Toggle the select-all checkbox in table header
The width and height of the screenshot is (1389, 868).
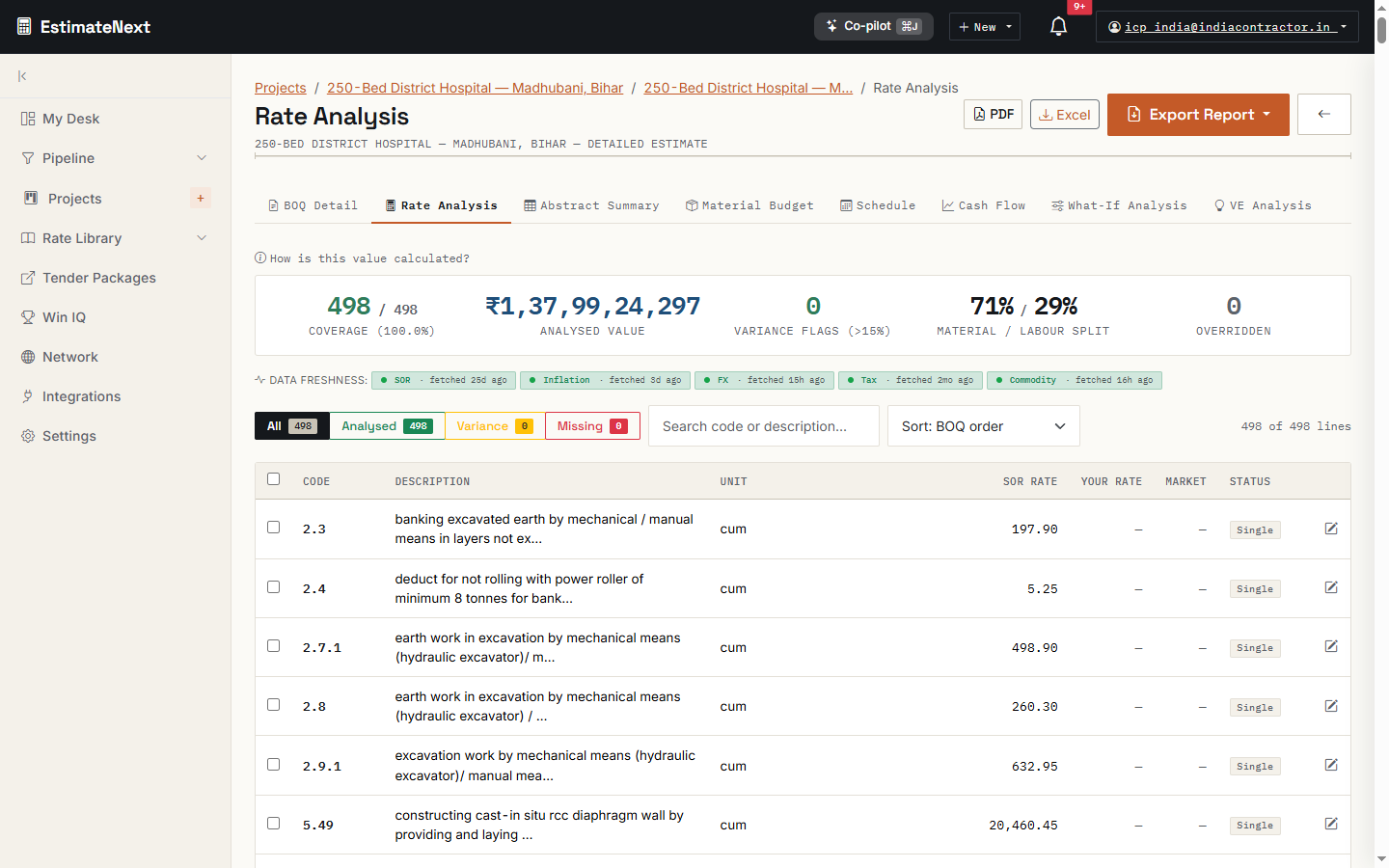click(x=274, y=479)
